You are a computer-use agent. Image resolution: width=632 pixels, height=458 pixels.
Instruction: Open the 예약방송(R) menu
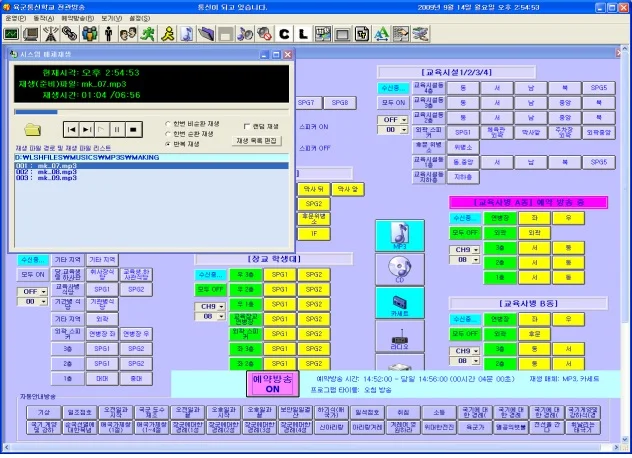(77, 19)
